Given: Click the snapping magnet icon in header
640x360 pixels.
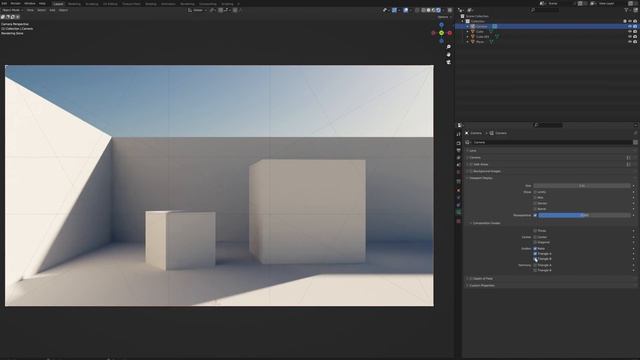Looking at the screenshot, I should [221, 10].
